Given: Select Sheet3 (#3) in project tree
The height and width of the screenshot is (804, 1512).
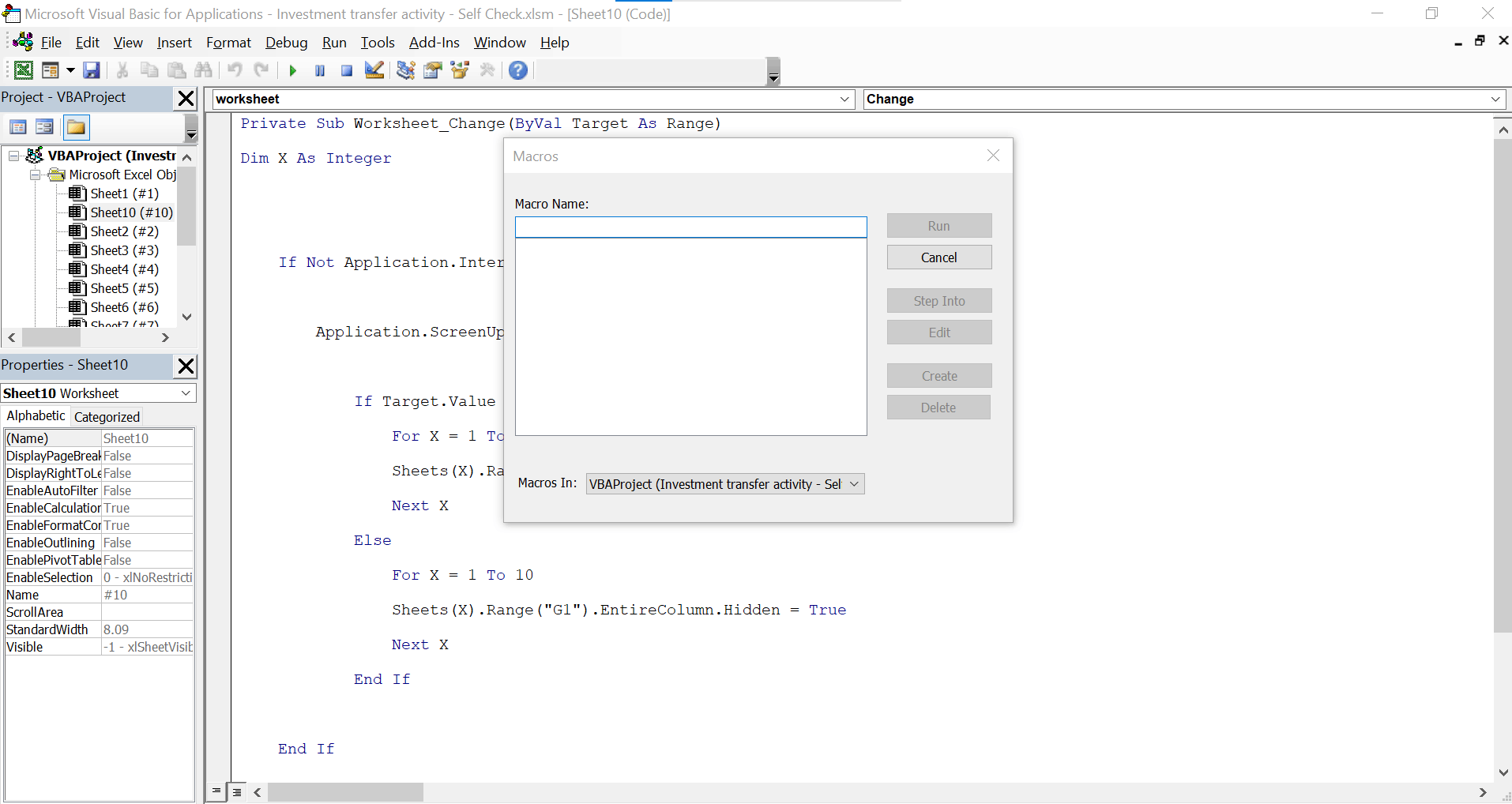Looking at the screenshot, I should [x=124, y=250].
